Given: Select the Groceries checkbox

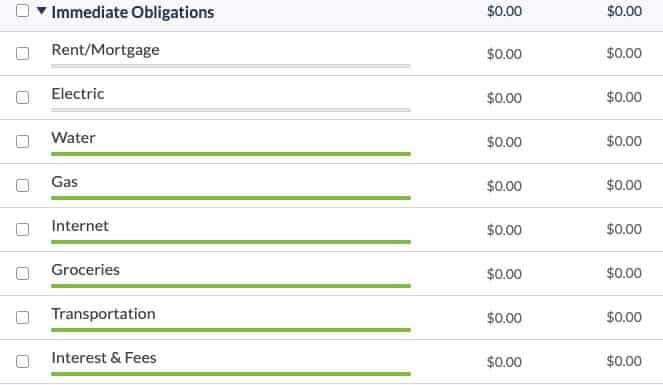Looking at the screenshot, I should point(22,273).
